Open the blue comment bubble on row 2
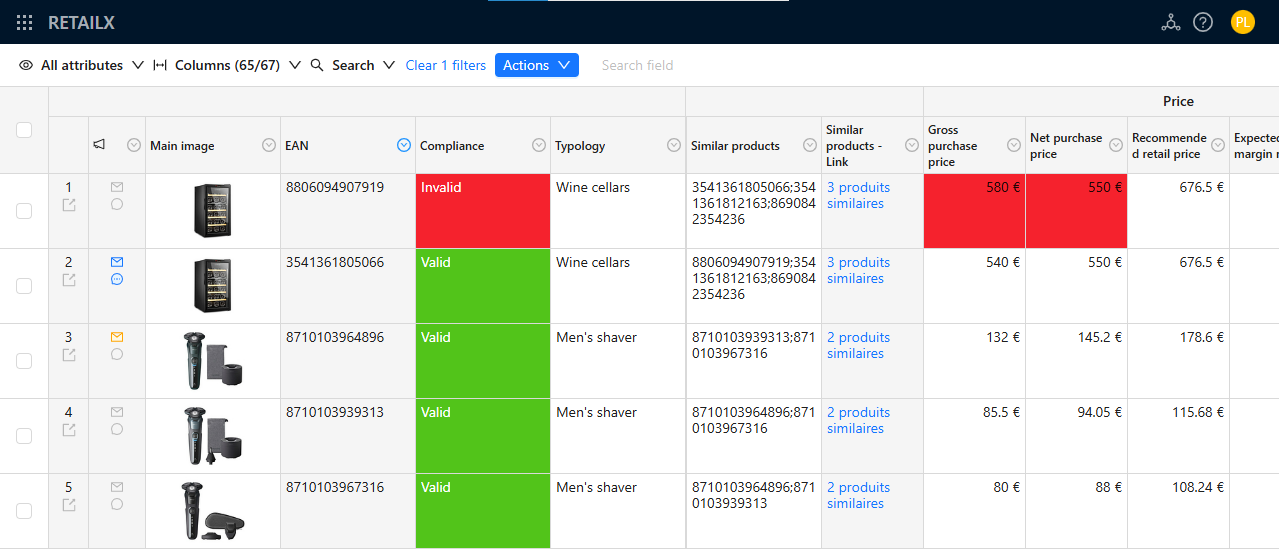Image resolution: width=1279 pixels, height=551 pixels. pyautogui.click(x=117, y=279)
